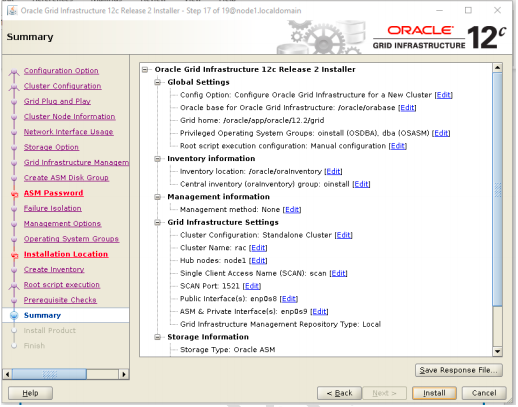Select the current Summary step
518x407 pixels.
[x=42, y=315]
